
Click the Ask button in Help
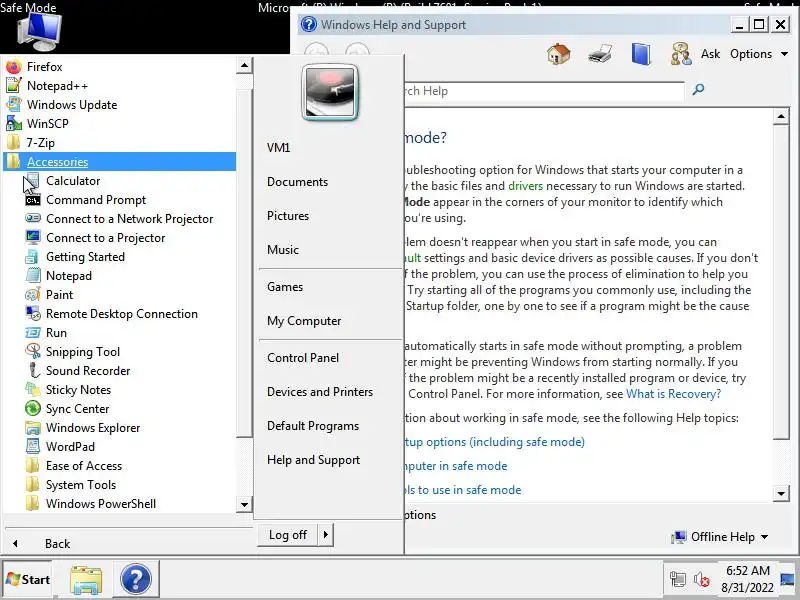point(696,54)
